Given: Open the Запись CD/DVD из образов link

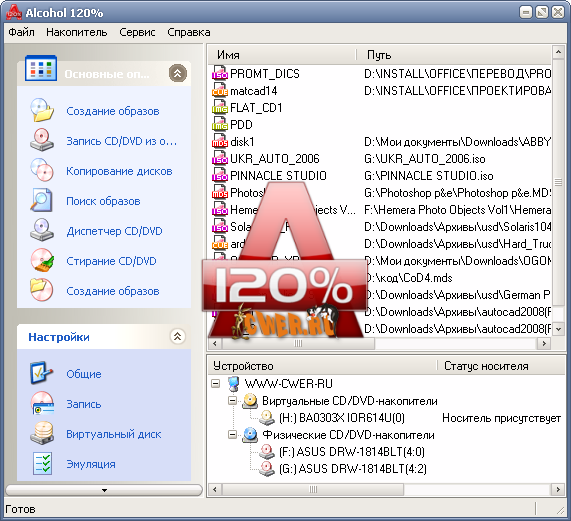Looking at the screenshot, I should coord(122,141).
